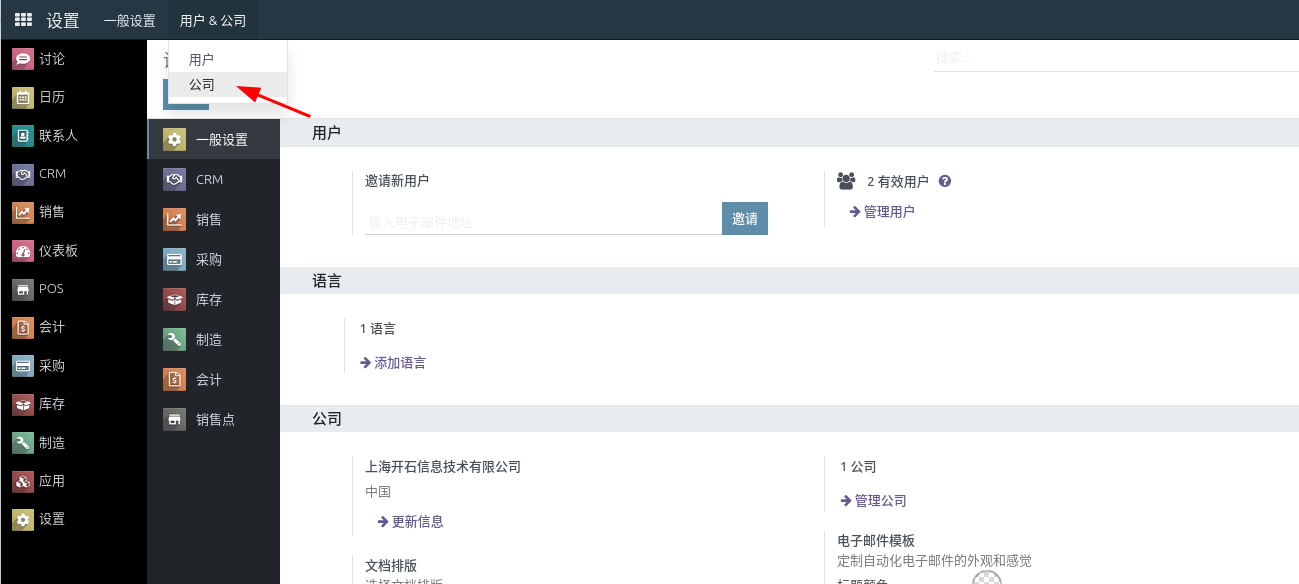Follow the 添加语言 link

393,363
